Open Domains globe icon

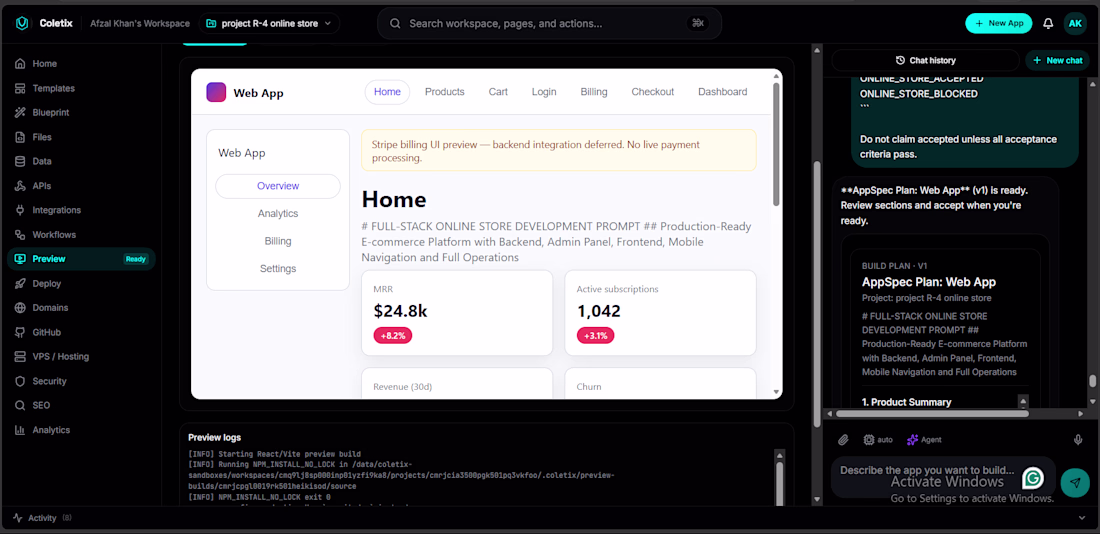coord(20,307)
